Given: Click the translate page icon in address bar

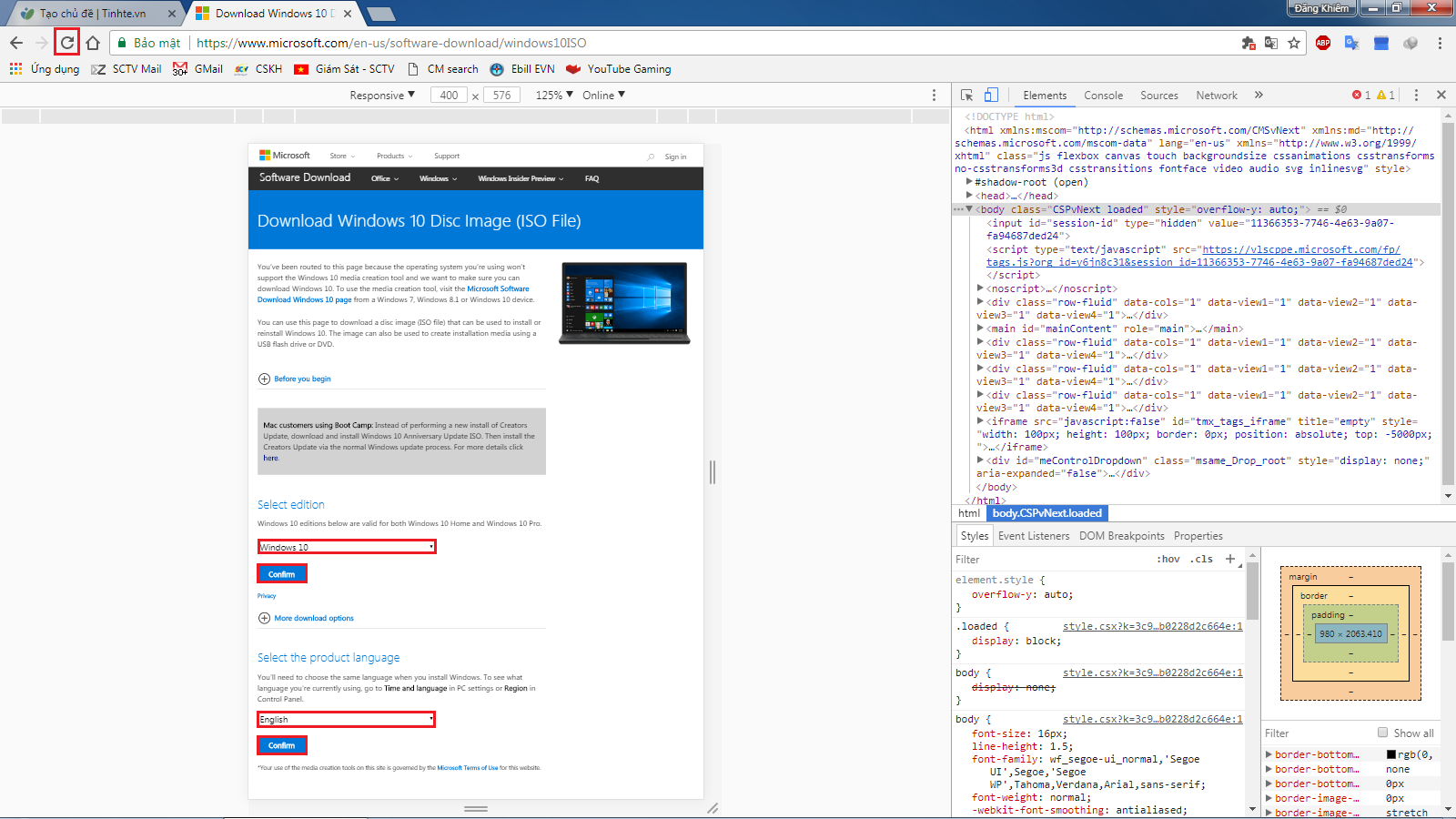Looking at the screenshot, I should pos(1271,43).
